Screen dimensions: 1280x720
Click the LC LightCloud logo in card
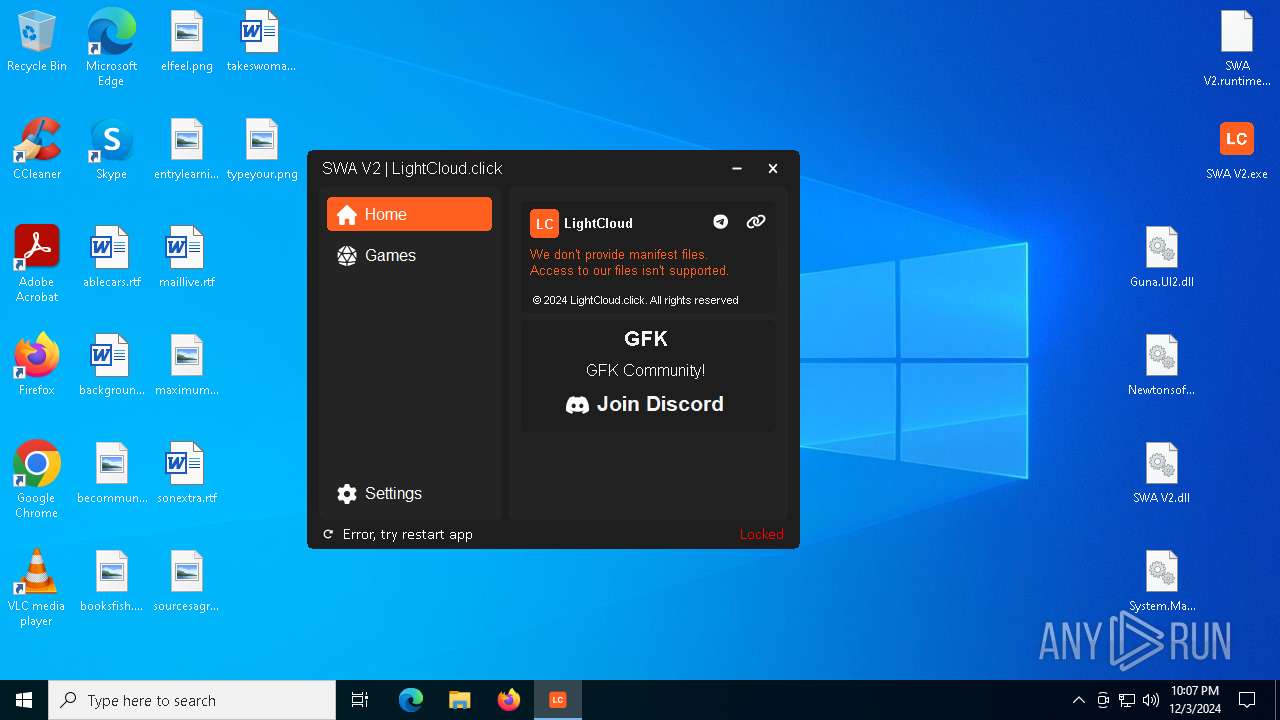click(544, 223)
